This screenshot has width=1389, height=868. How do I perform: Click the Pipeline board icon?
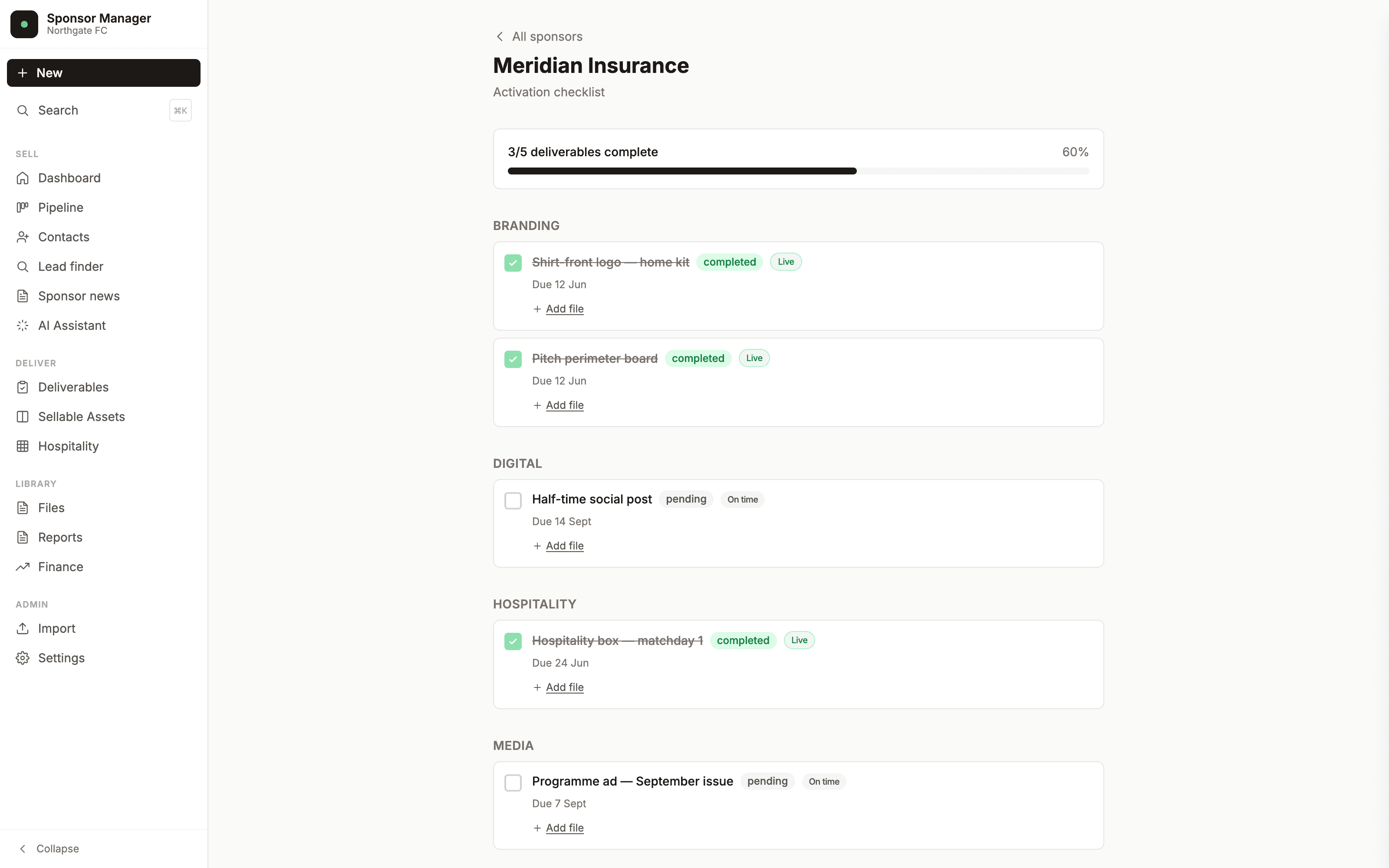[23, 207]
